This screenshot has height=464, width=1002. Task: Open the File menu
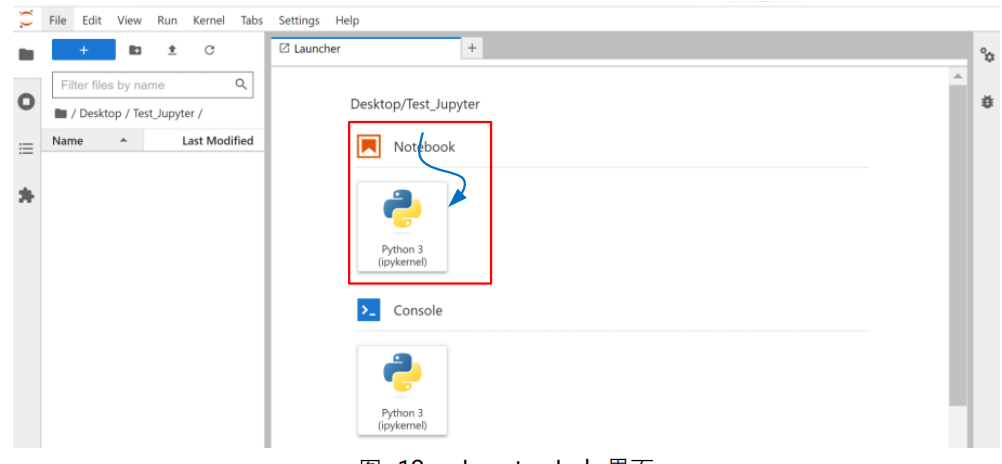tap(58, 20)
